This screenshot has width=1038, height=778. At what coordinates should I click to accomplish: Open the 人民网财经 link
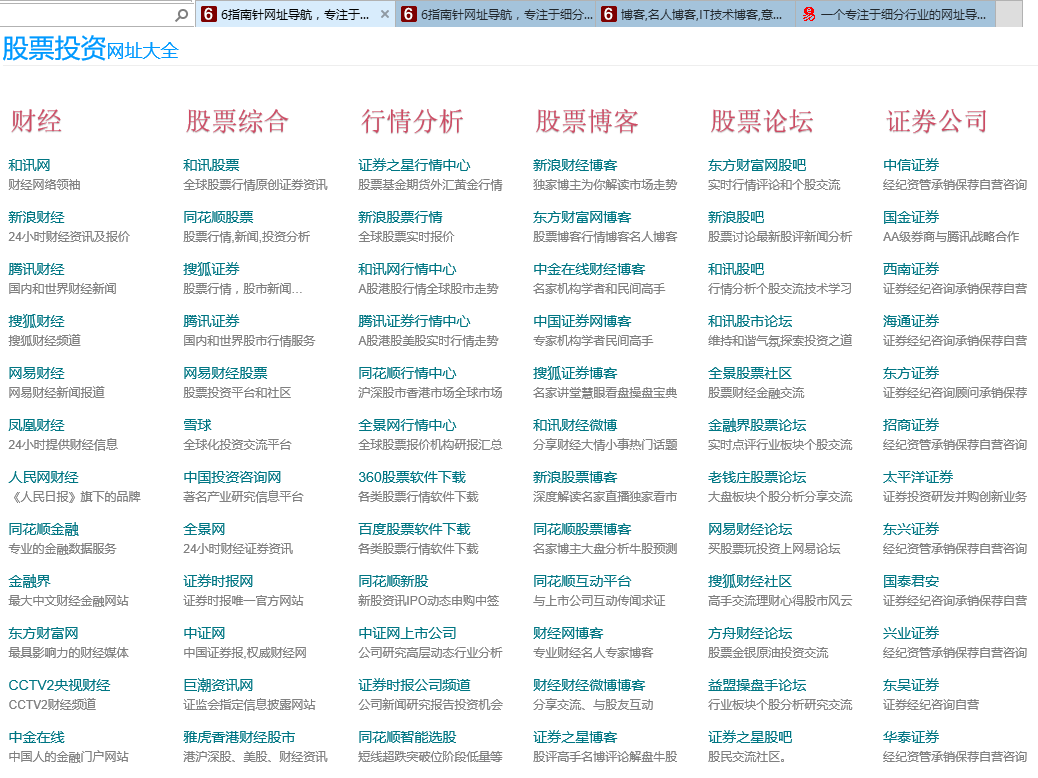[x=44, y=477]
